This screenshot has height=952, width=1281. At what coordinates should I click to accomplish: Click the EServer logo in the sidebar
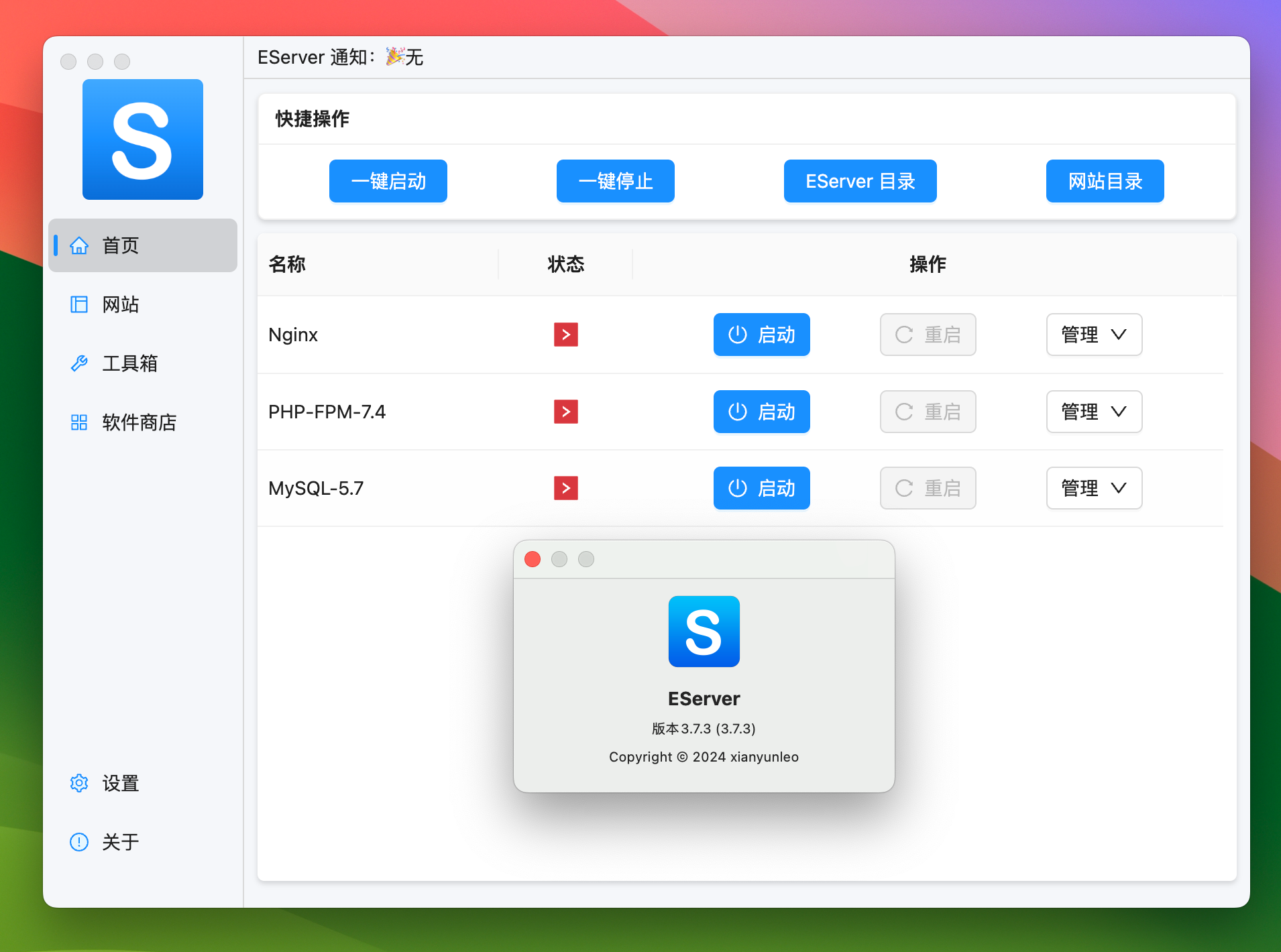(143, 139)
